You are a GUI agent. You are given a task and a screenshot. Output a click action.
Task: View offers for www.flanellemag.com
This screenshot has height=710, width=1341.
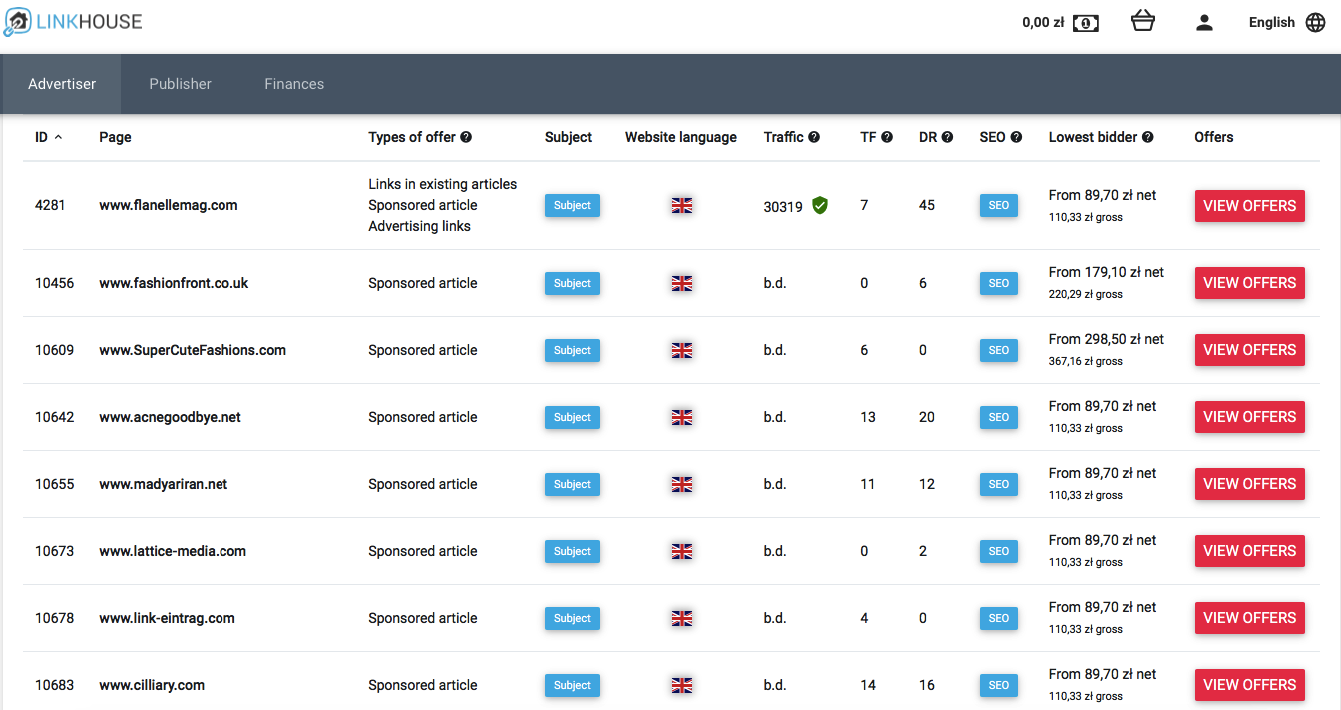coord(1250,206)
